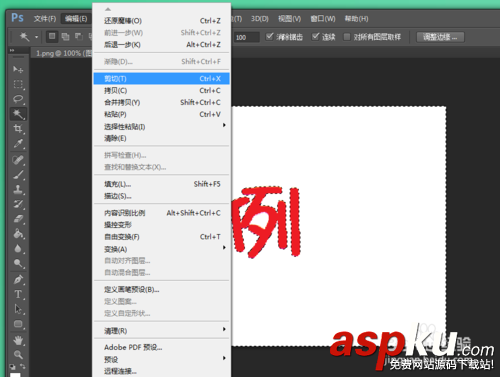The height and width of the screenshot is (377, 500).
Task: Open the 帮助(H) menu
Action: (356, 19)
